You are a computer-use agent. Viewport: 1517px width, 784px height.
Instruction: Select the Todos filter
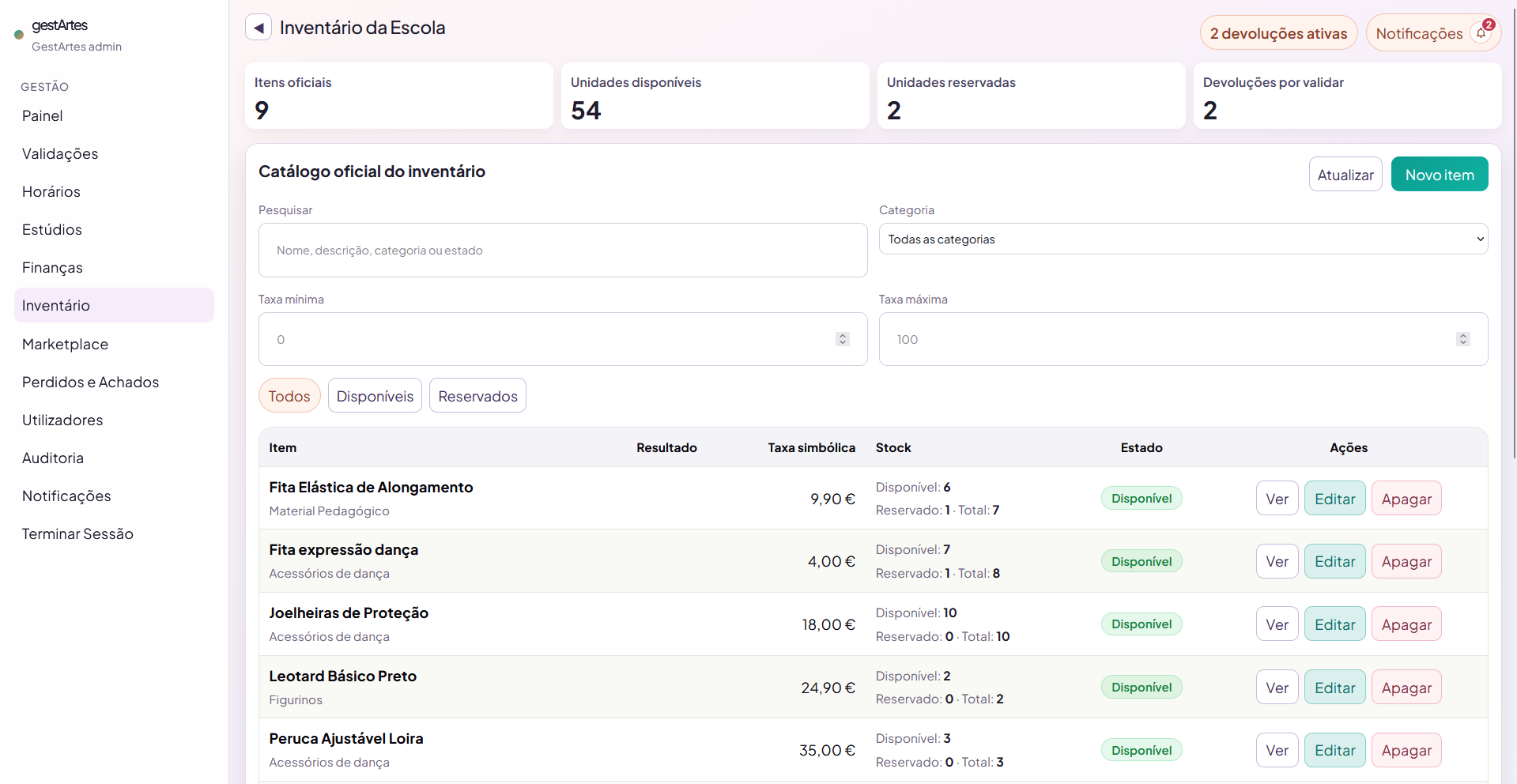pos(289,396)
